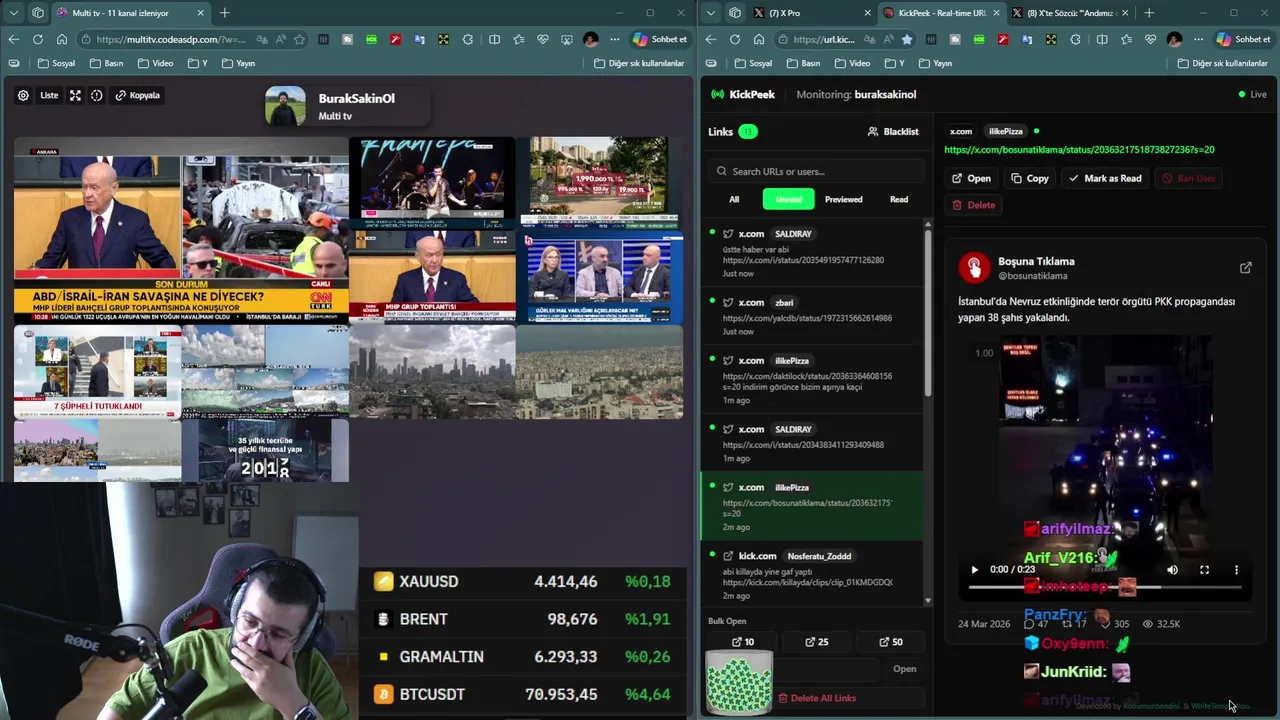Viewport: 1280px width, 720px height.
Task: Open Sohbet et Copilot in left window
Action: click(x=660, y=39)
